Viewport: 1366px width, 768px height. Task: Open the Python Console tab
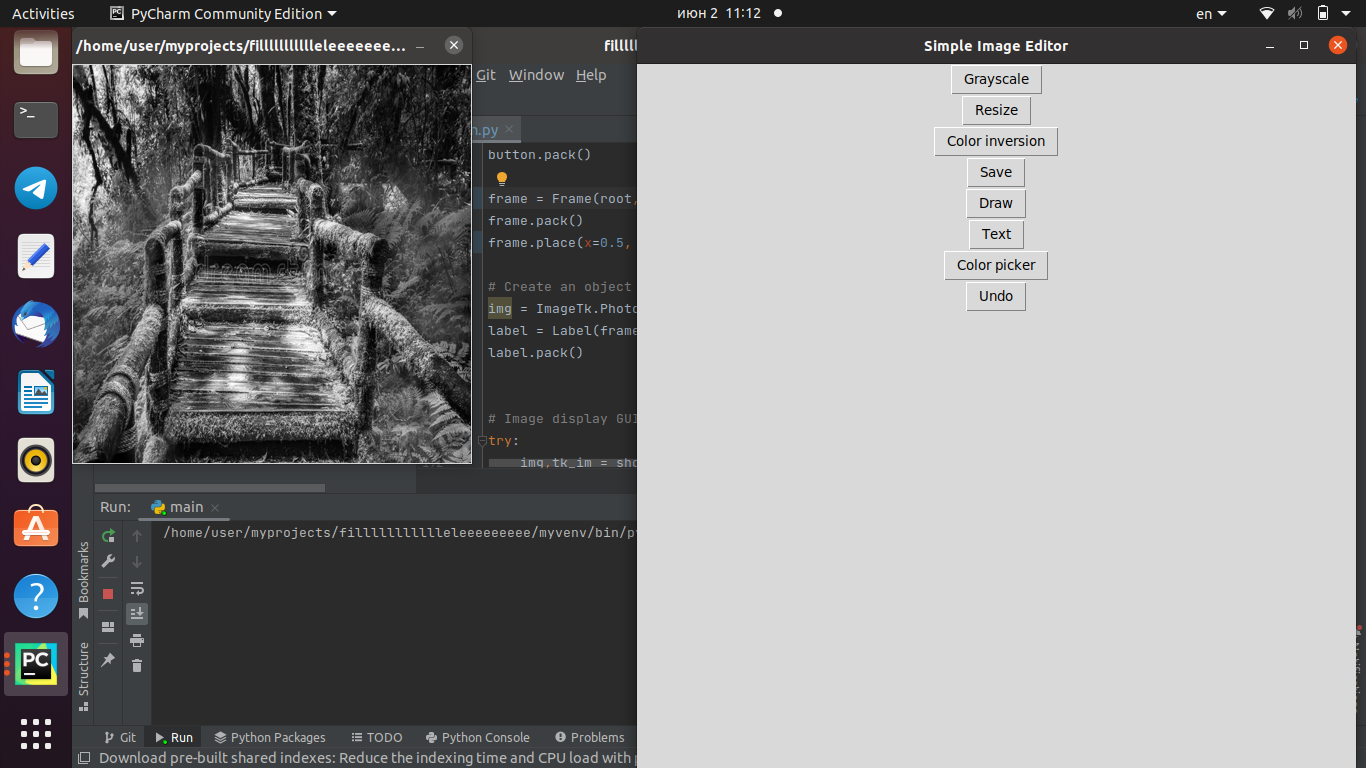477,737
